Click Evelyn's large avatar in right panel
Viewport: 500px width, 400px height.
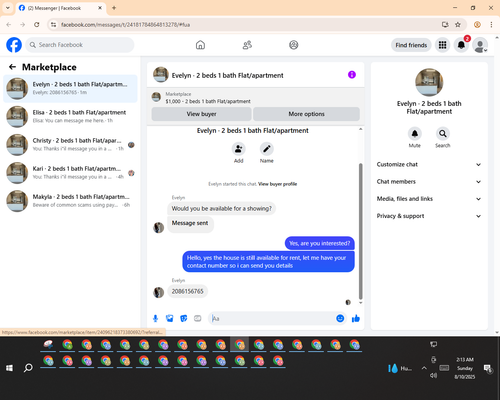pos(429,82)
